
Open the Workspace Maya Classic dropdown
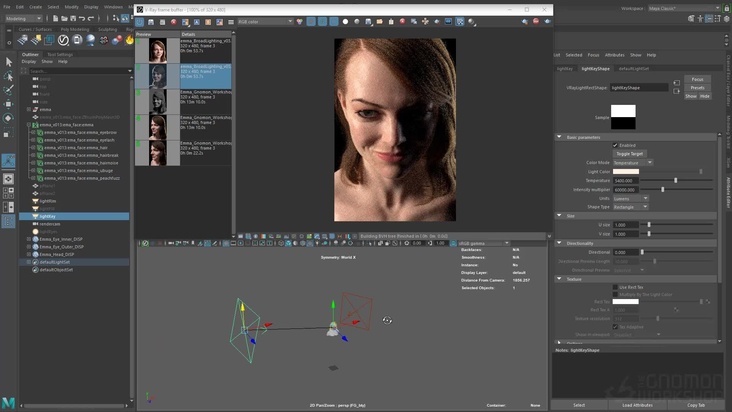684,8
